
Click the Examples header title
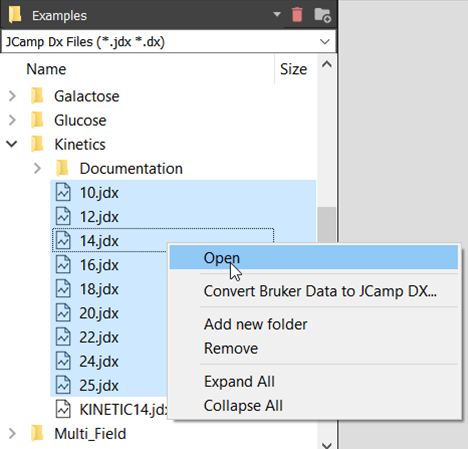tap(59, 16)
